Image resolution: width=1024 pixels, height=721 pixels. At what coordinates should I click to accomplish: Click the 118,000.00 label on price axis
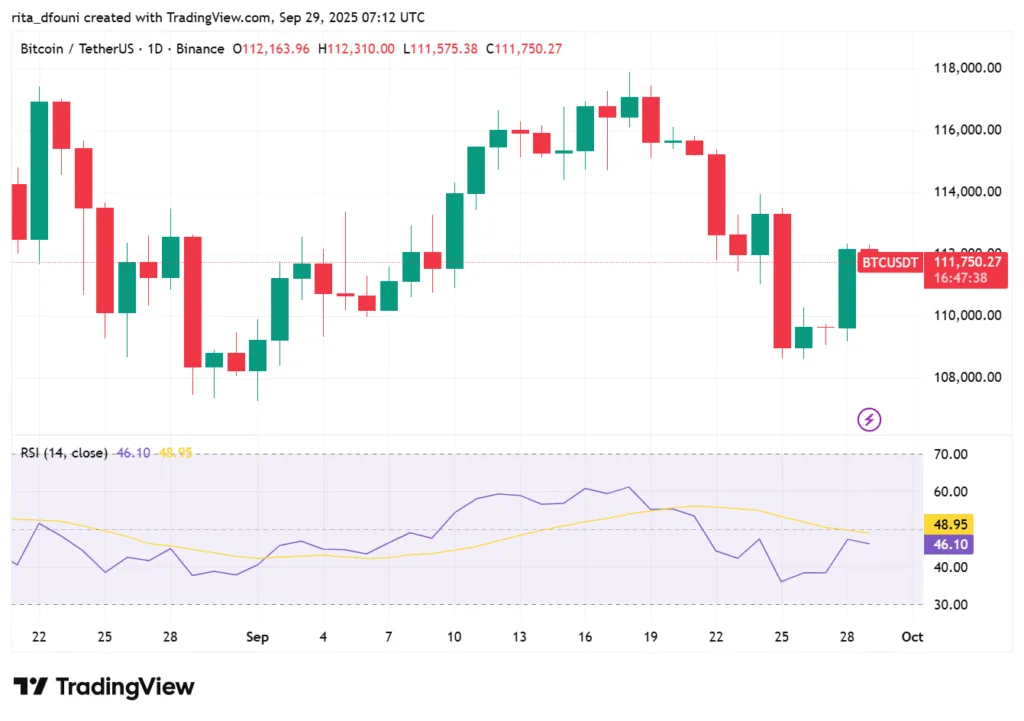coord(965,68)
